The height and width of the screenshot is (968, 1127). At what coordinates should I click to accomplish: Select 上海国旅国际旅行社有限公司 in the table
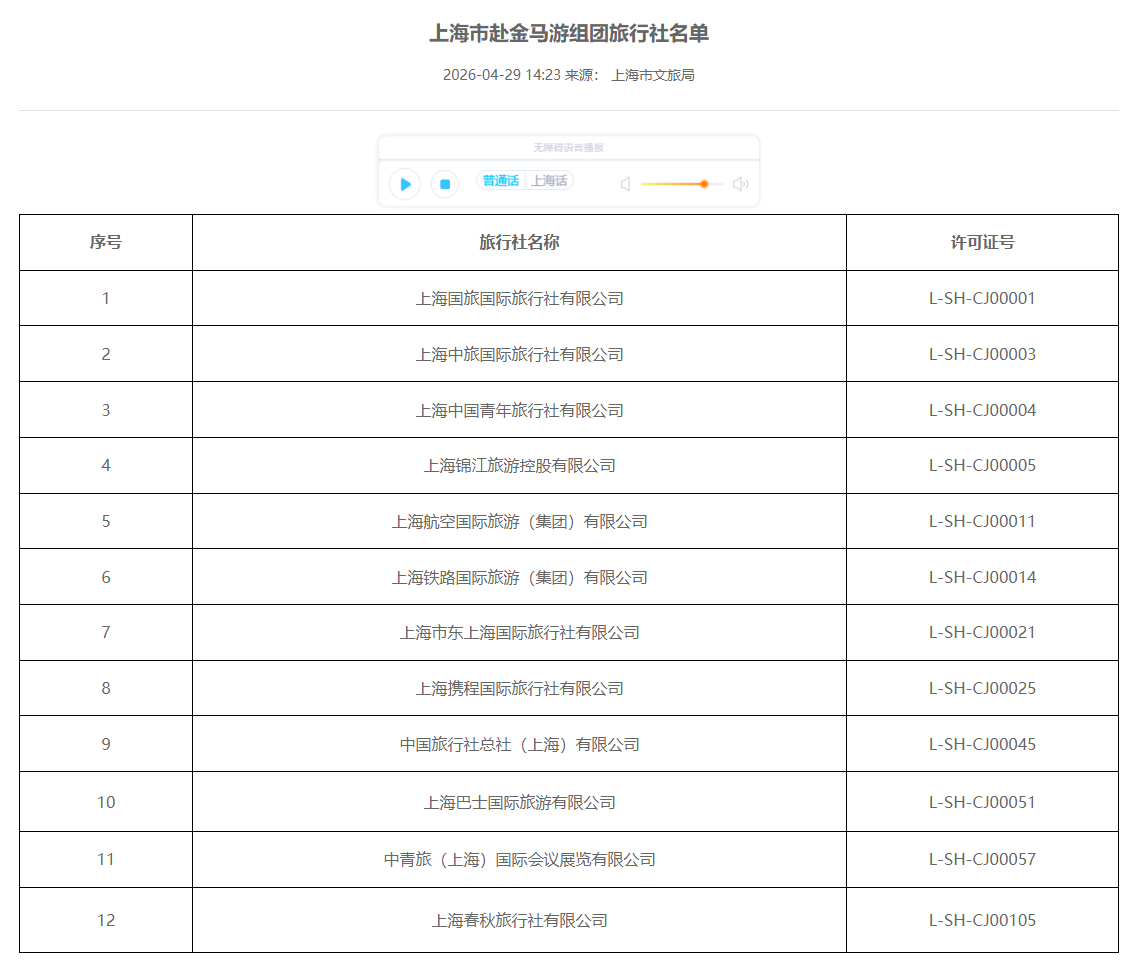[519, 298]
